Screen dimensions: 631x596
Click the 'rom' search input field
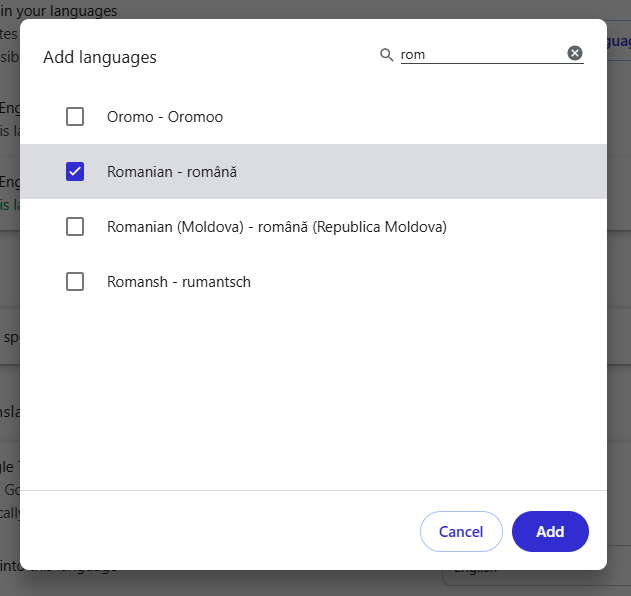pos(480,55)
